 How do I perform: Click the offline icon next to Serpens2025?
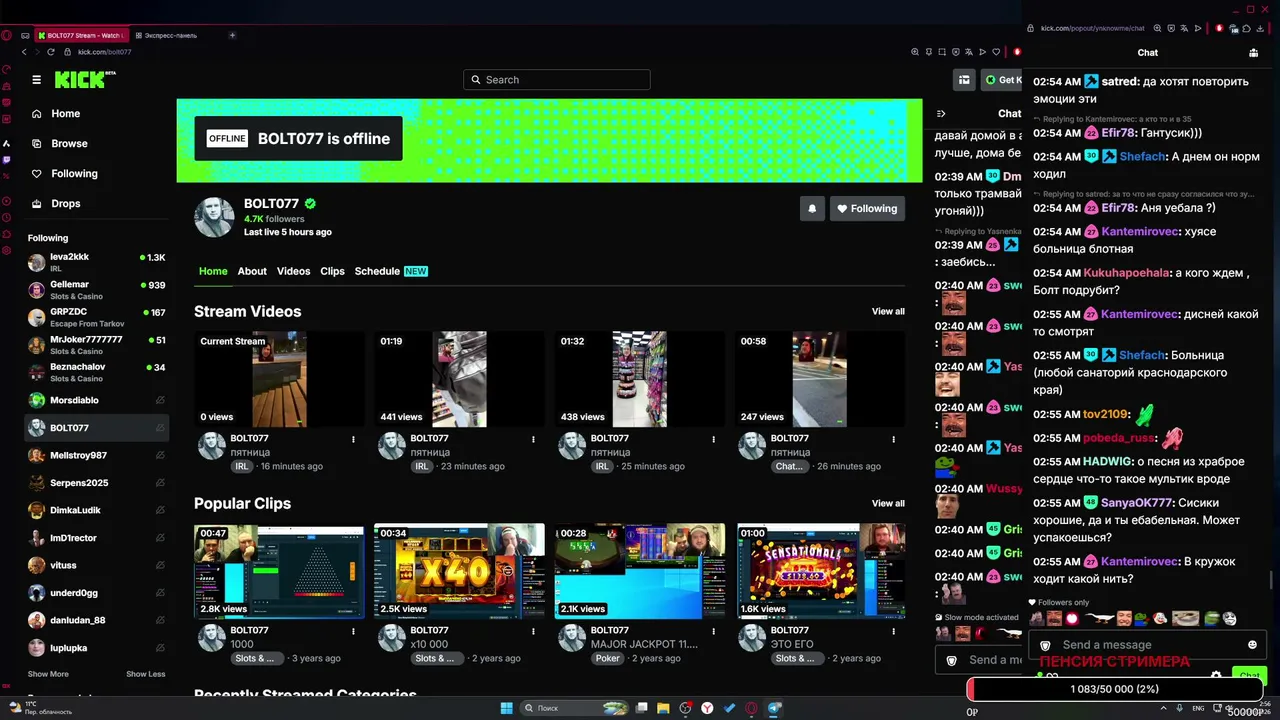point(160,483)
